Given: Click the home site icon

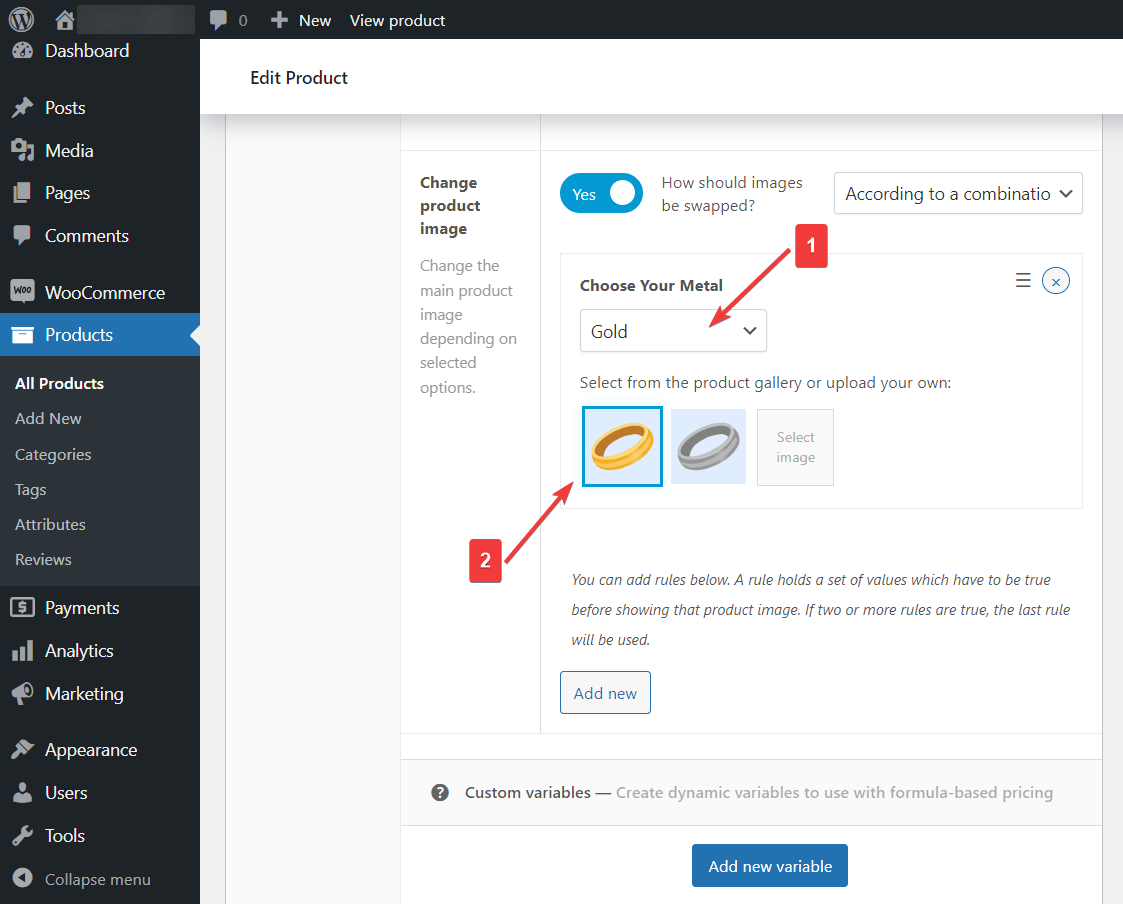Looking at the screenshot, I should pyautogui.click(x=64, y=20).
